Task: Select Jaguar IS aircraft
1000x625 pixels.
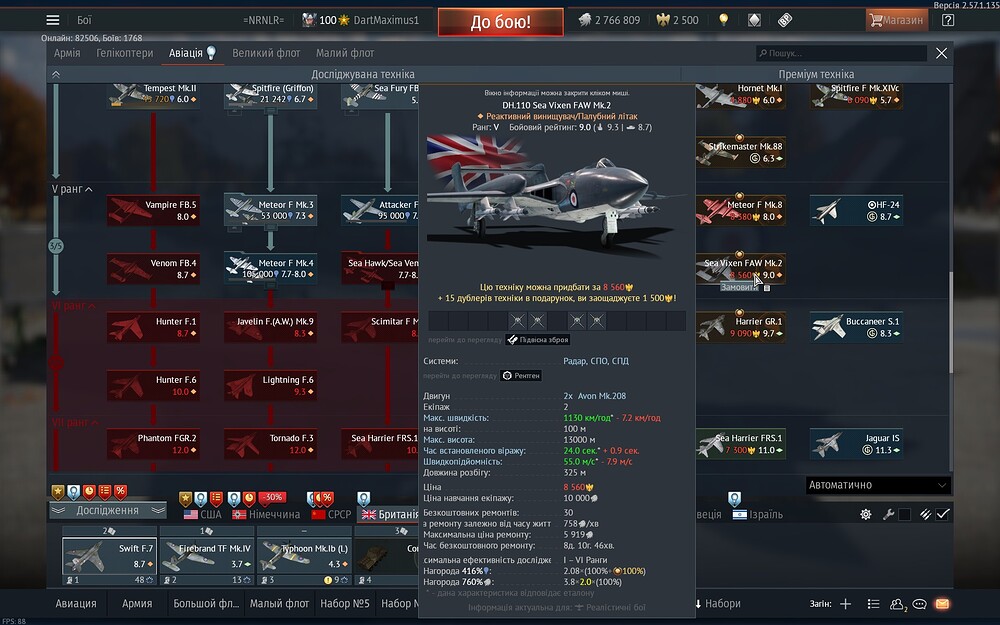Action: (857, 444)
